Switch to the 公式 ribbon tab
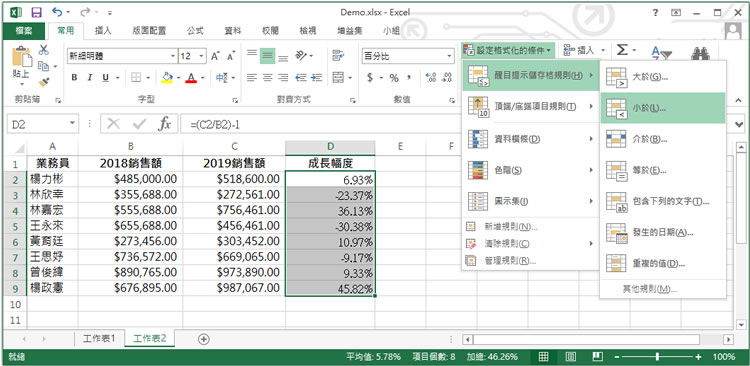The height and width of the screenshot is (366, 750). [195, 31]
